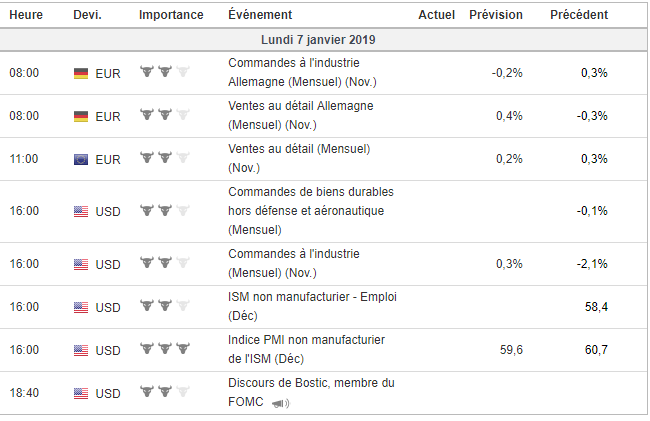Sort by the Heure column header
Screen dimensions: 650x421
(25, 15)
